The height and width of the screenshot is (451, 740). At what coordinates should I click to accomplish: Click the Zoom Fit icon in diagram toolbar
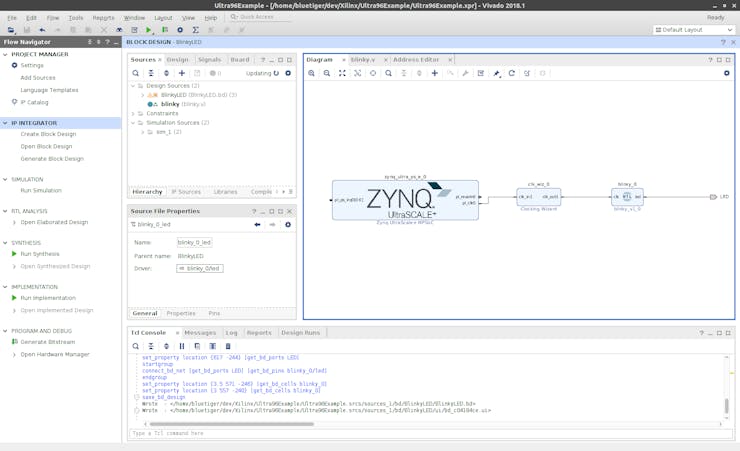point(342,73)
